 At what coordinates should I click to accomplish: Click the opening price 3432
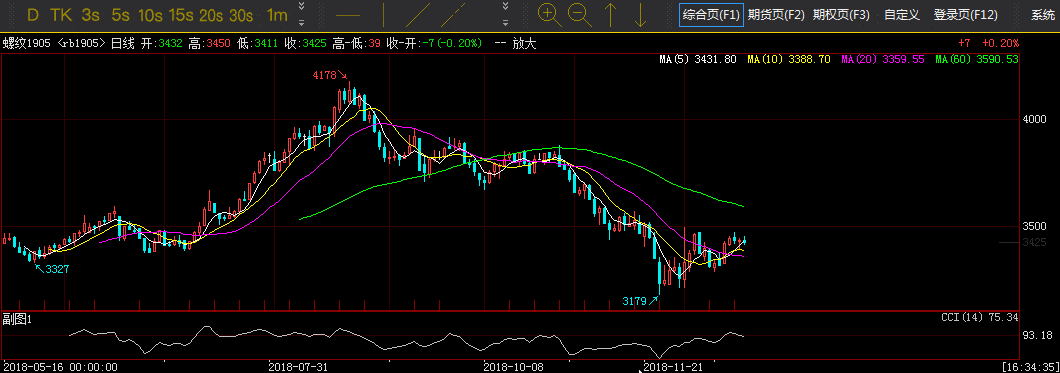[170, 43]
